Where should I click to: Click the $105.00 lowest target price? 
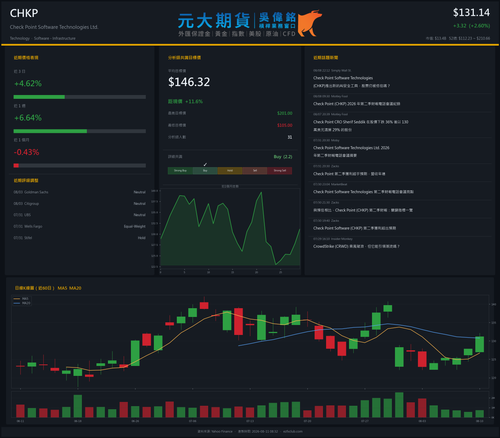click(285, 125)
